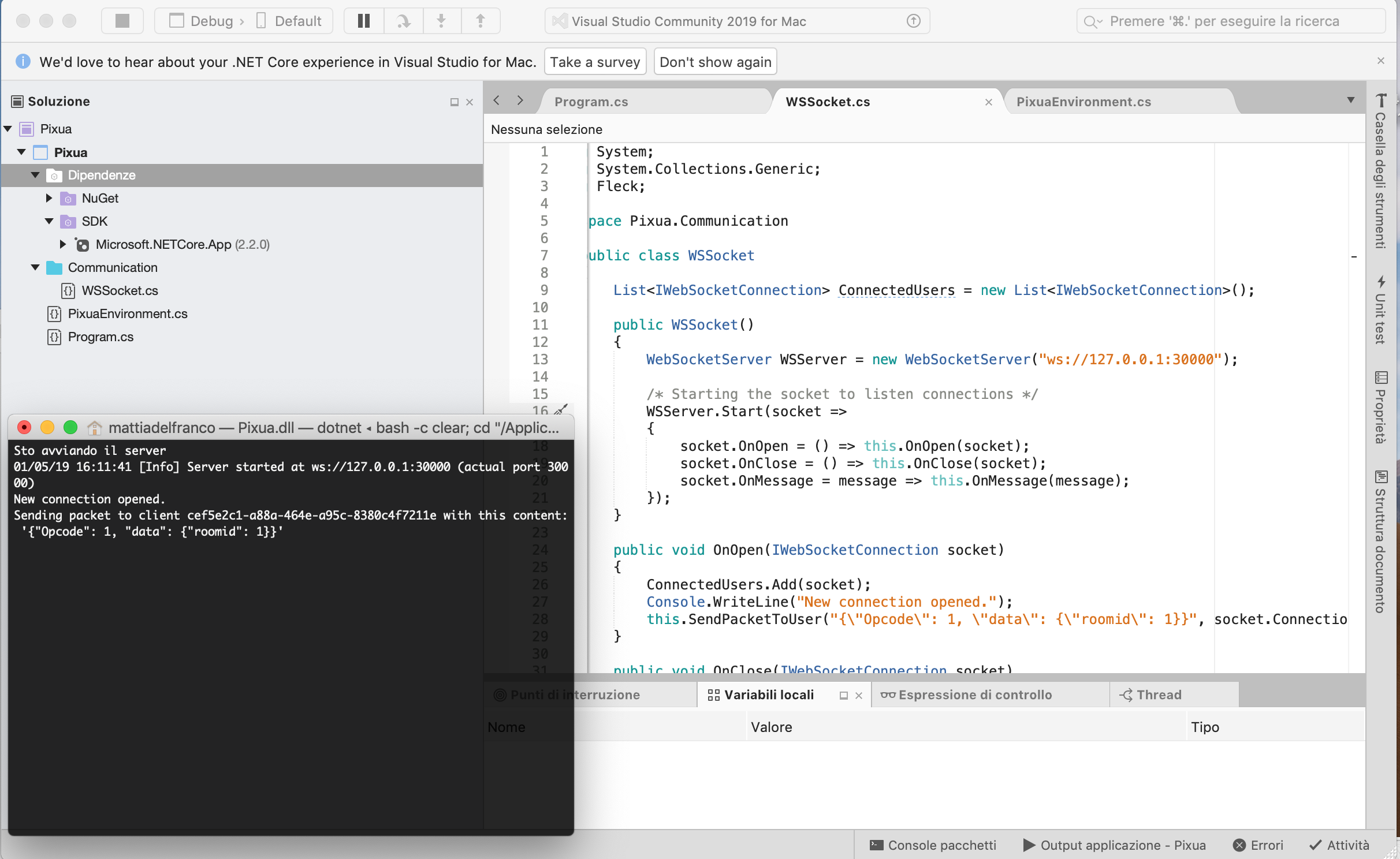1400x859 pixels.
Task: Open Console pacchetti from status bar
Action: 933,845
